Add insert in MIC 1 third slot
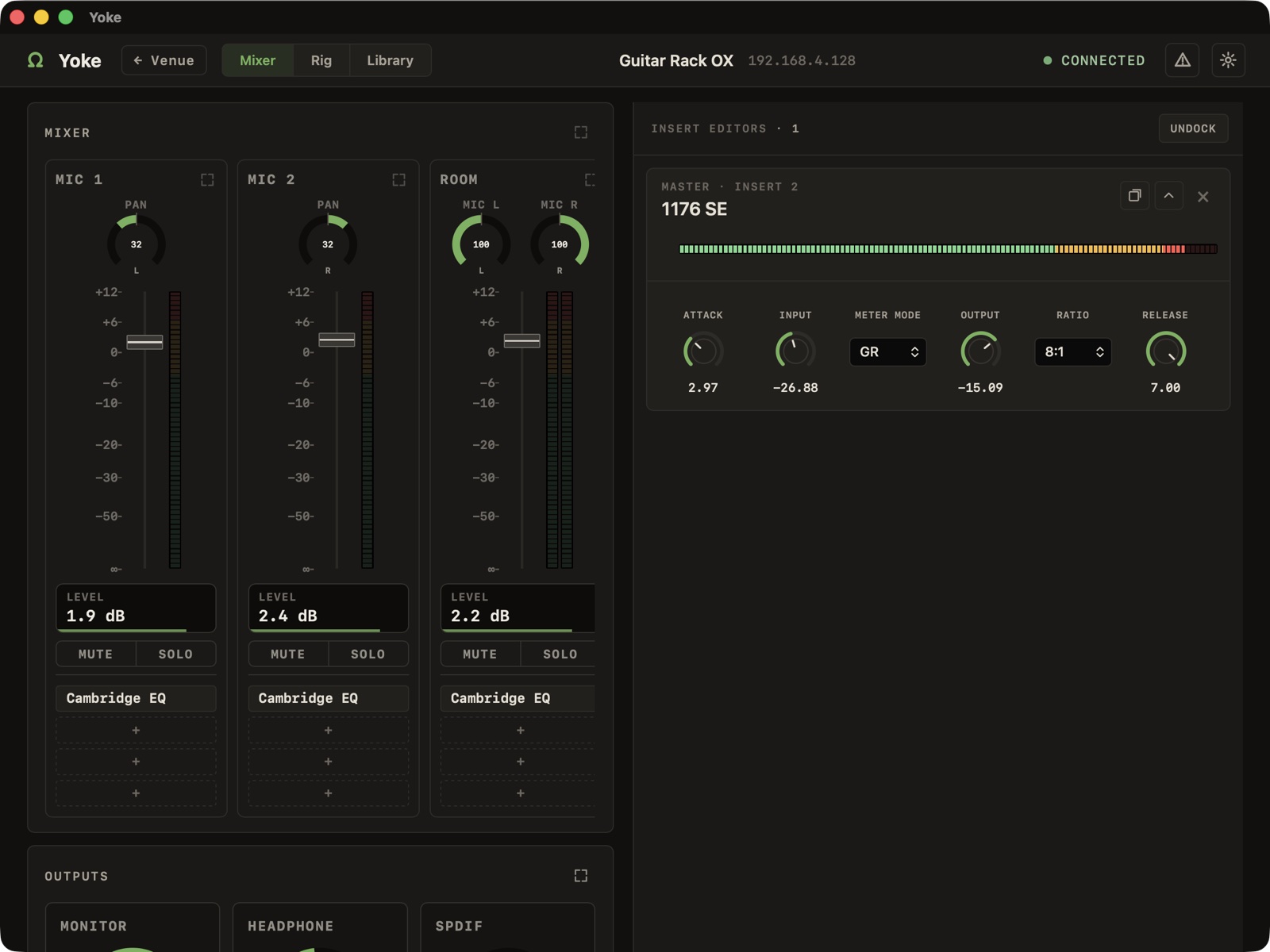This screenshot has height=952, width=1270. [x=136, y=762]
